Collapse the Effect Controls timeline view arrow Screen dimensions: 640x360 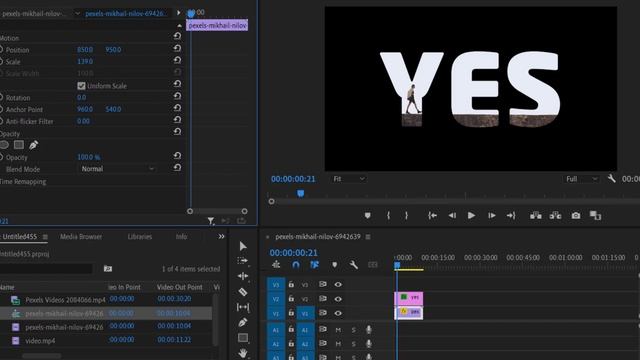[178, 13]
